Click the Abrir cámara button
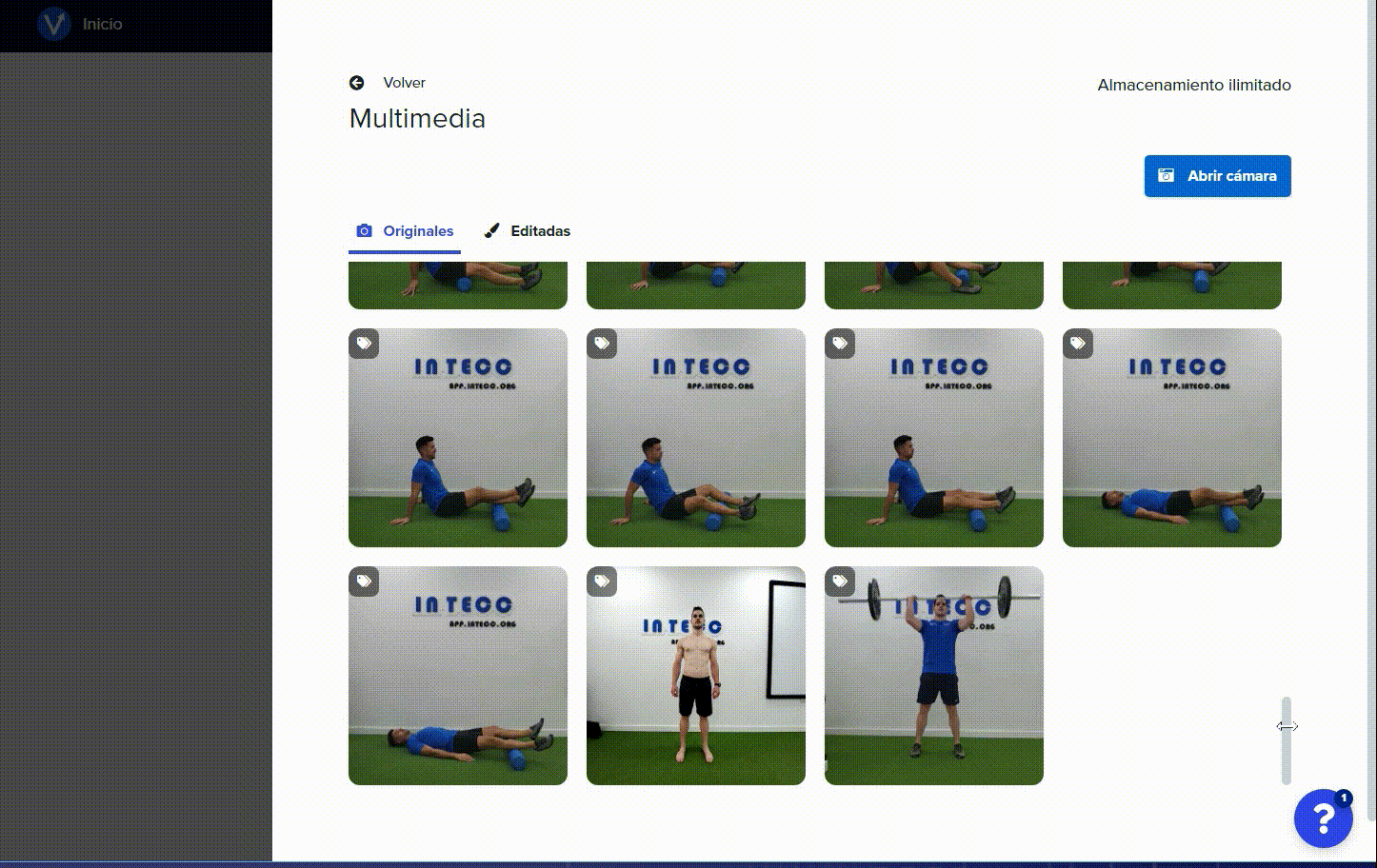 pos(1218,176)
